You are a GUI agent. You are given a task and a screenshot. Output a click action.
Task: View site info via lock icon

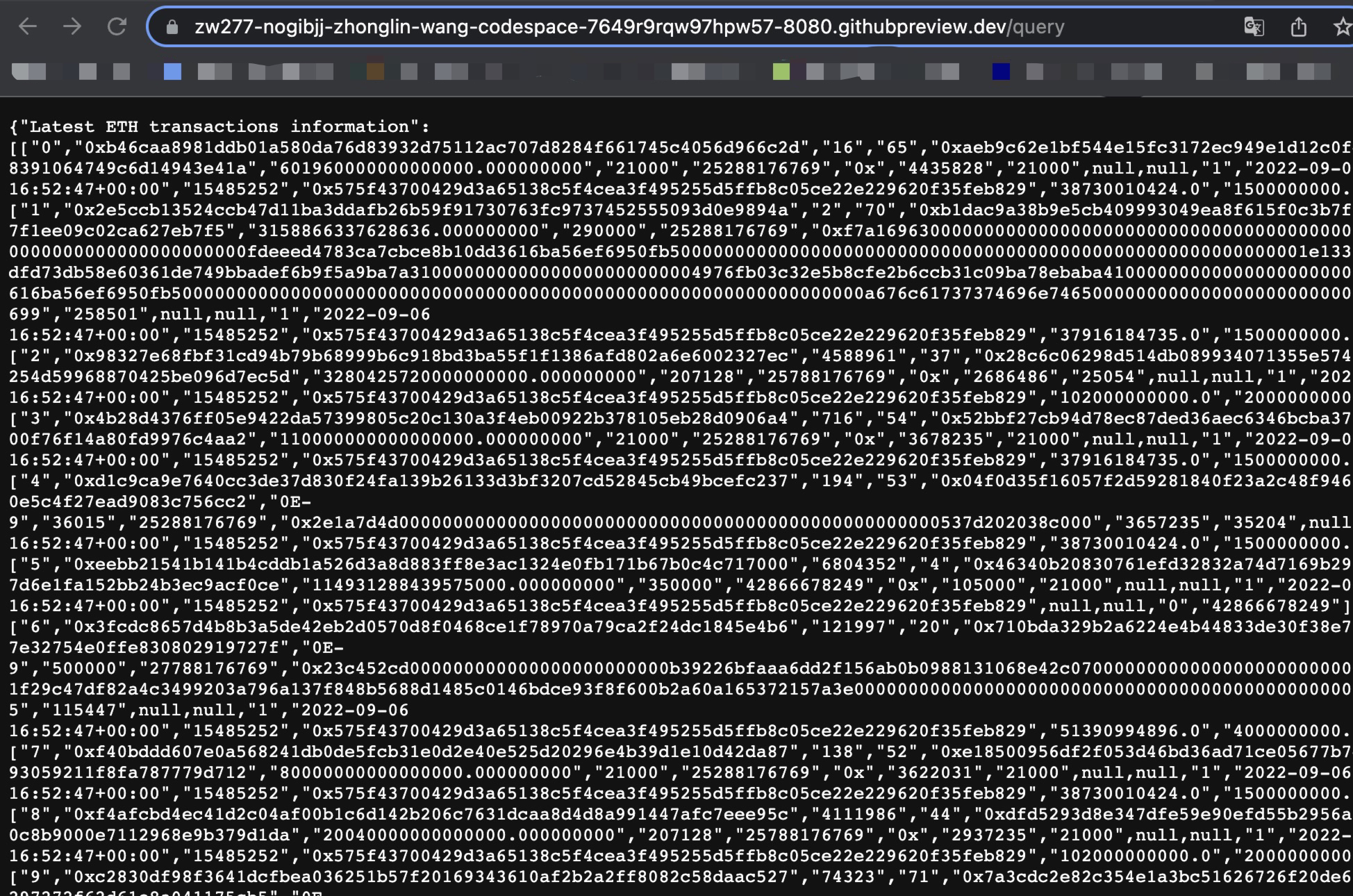click(172, 27)
